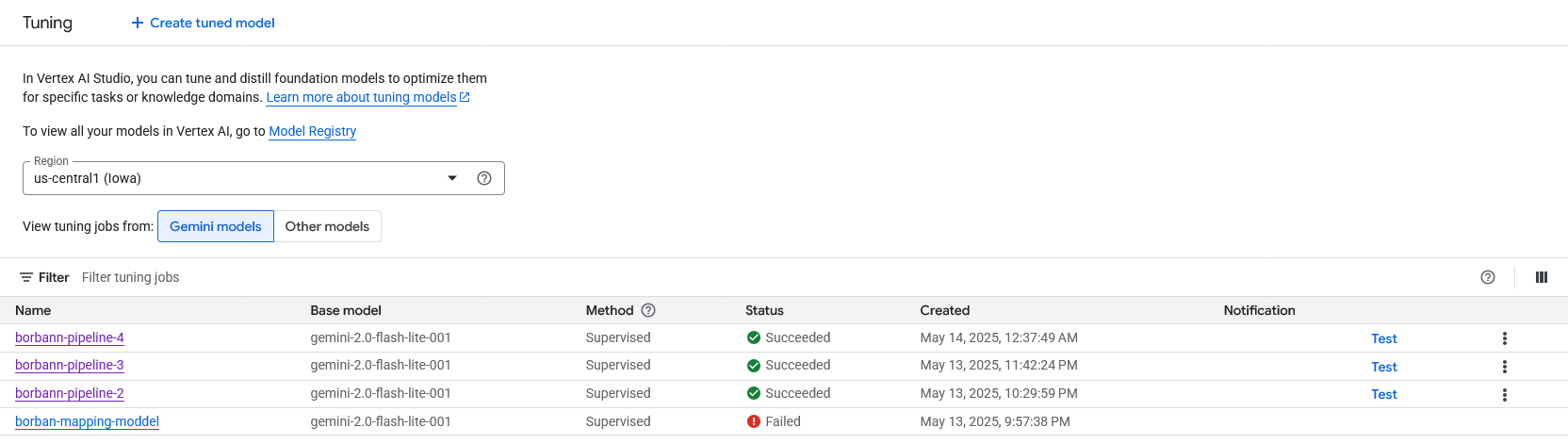Click Create tuned model button

[203, 23]
